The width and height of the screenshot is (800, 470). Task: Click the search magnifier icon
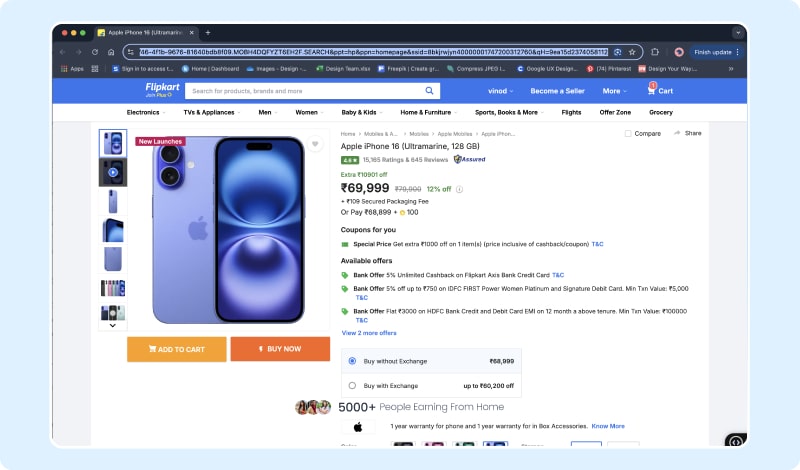click(429, 91)
